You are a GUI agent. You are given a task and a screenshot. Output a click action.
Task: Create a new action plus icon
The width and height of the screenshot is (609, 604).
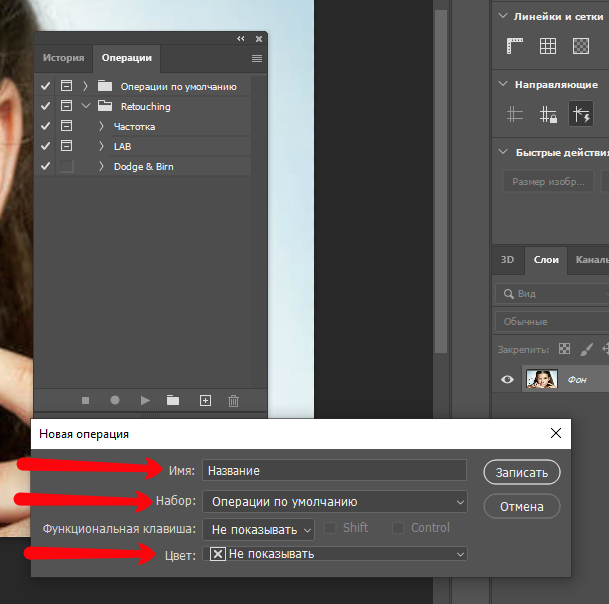[205, 400]
